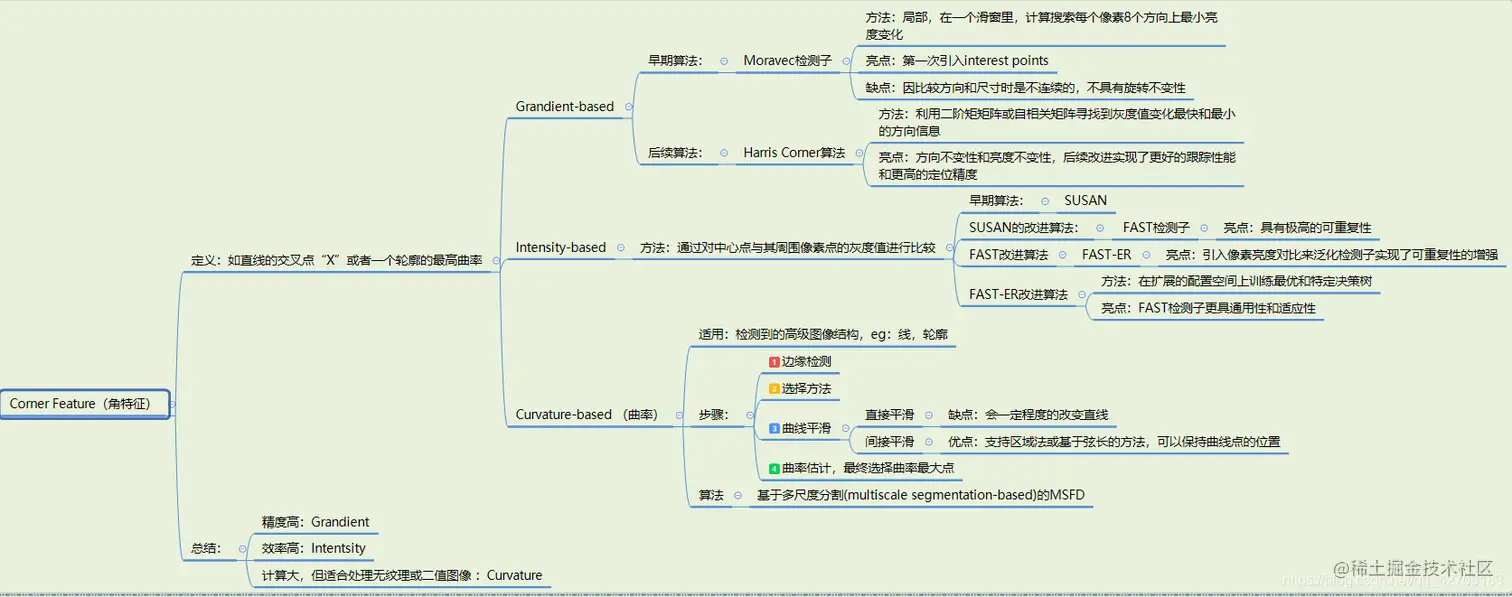Select the SUSAN early-algorithm node

[x=1085, y=201]
